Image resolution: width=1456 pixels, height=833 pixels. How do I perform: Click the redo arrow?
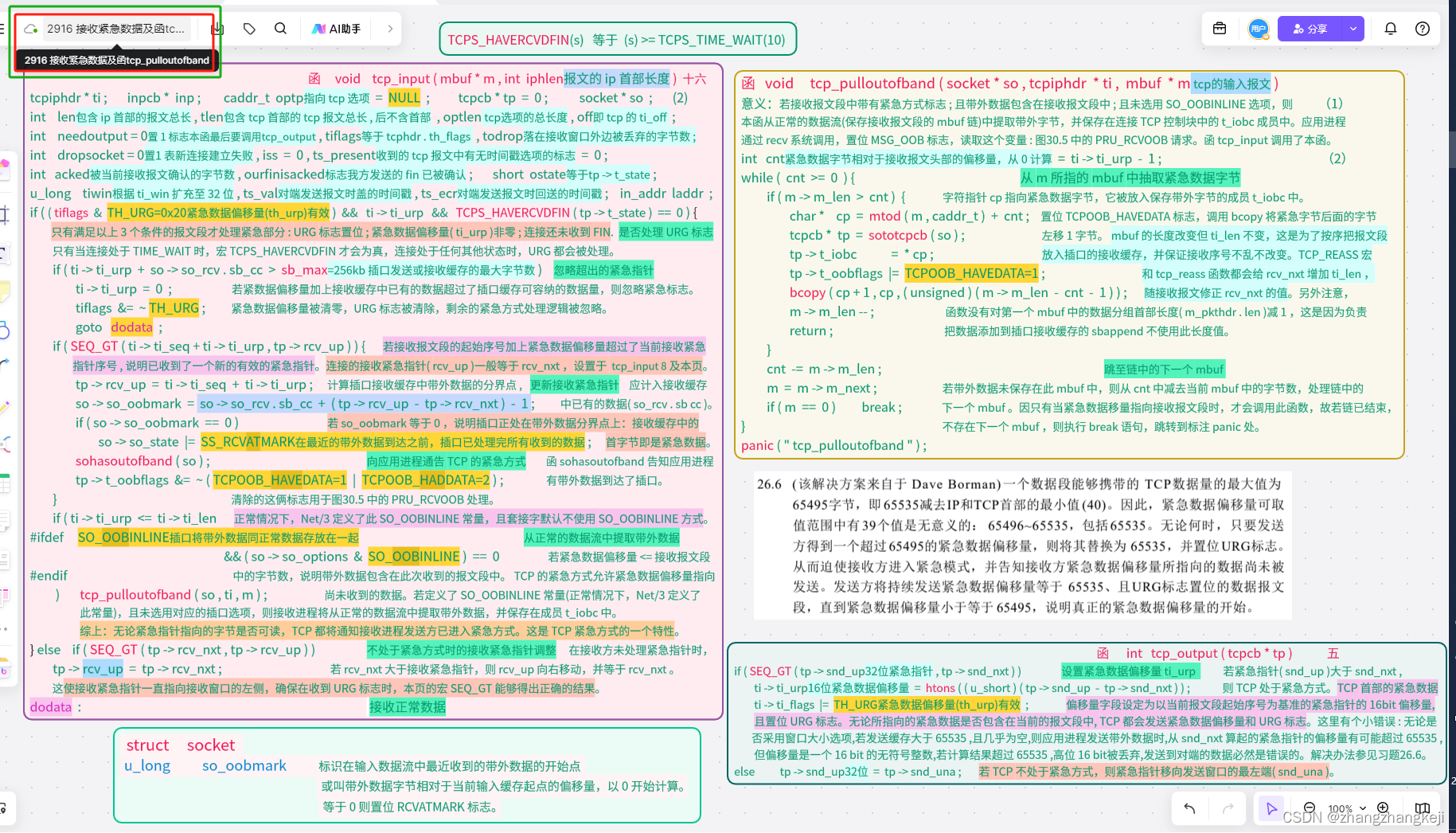tap(1228, 808)
